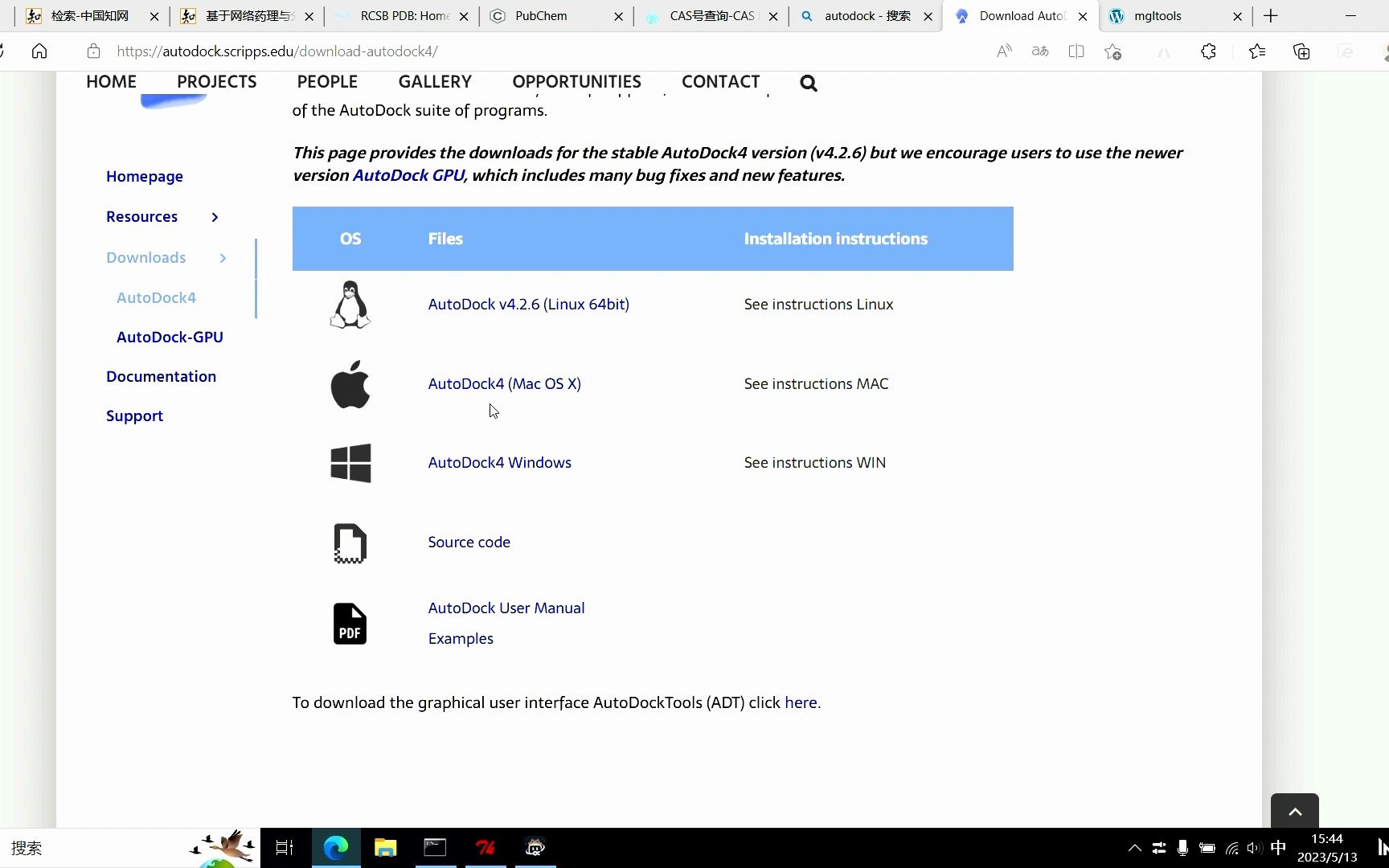Click the source code file icon

point(350,543)
